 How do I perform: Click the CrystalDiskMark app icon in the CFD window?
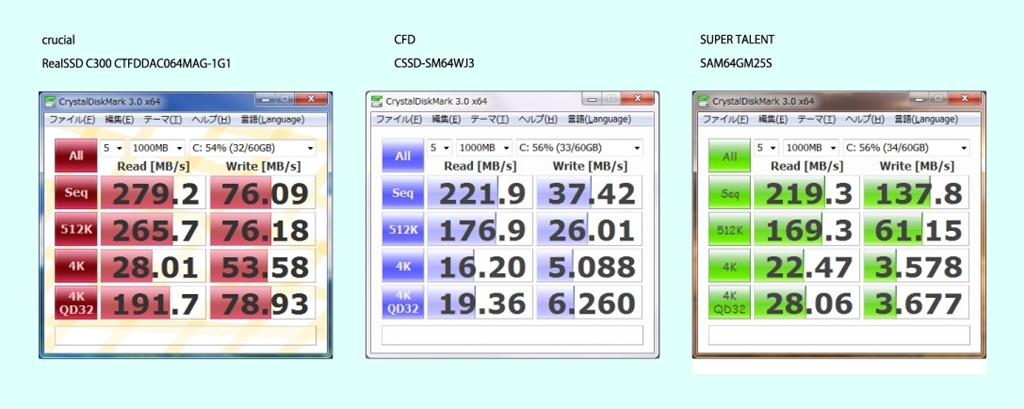(x=377, y=101)
